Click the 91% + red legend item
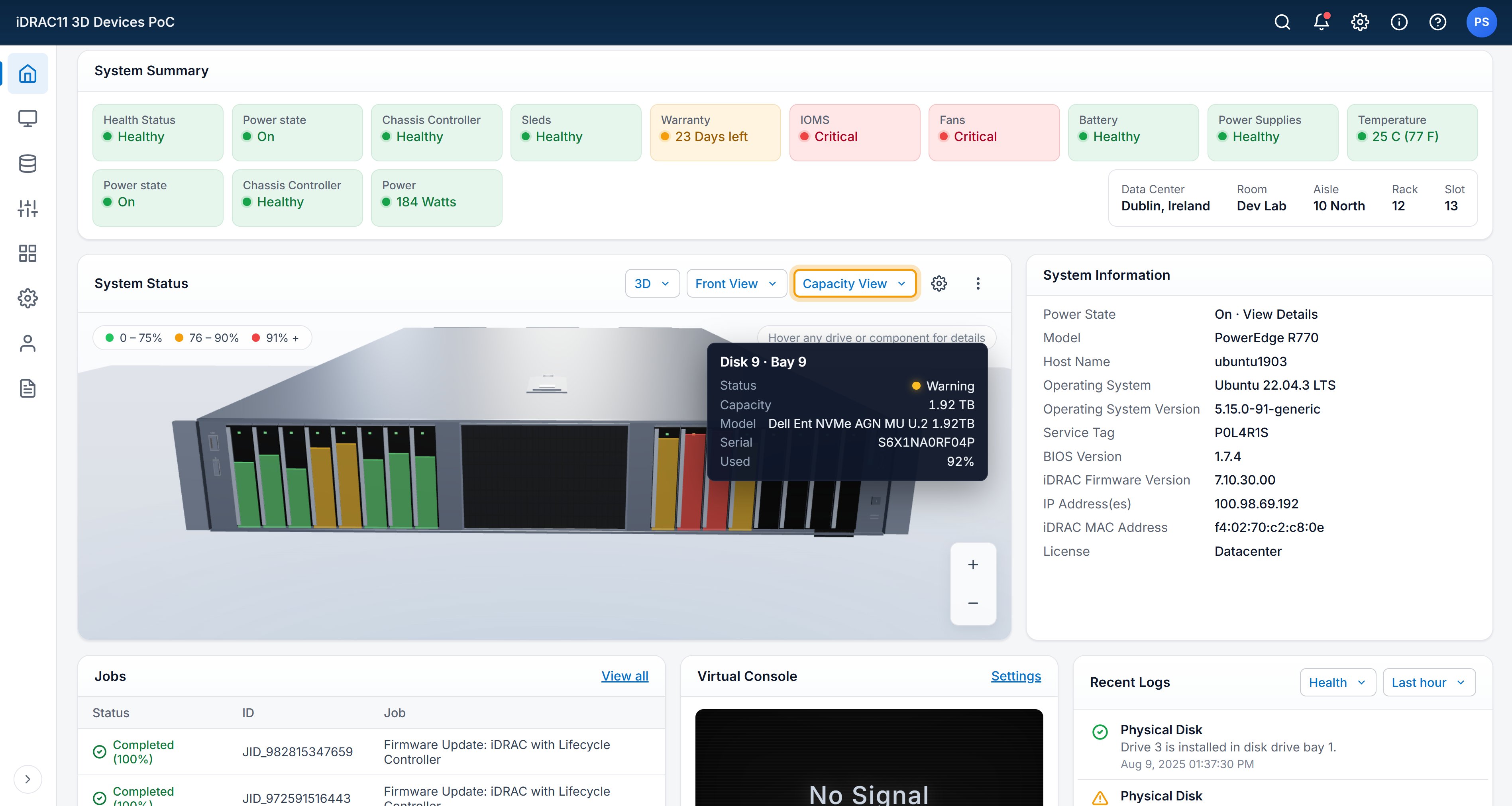Screen dimensions: 1512x806 [x=275, y=338]
